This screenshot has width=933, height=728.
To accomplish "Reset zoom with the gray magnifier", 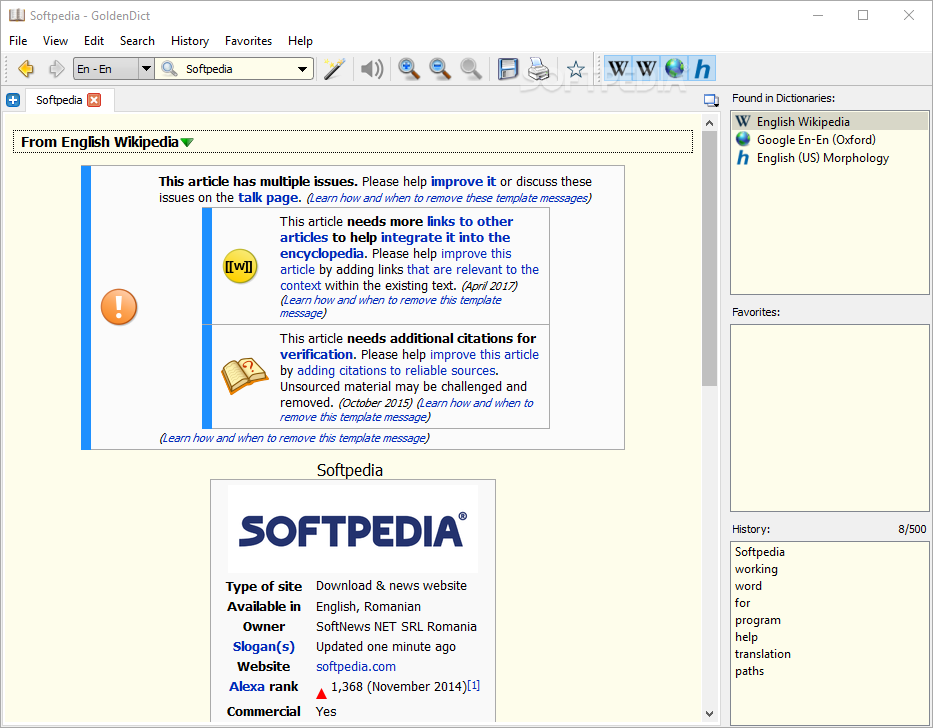I will (471, 69).
